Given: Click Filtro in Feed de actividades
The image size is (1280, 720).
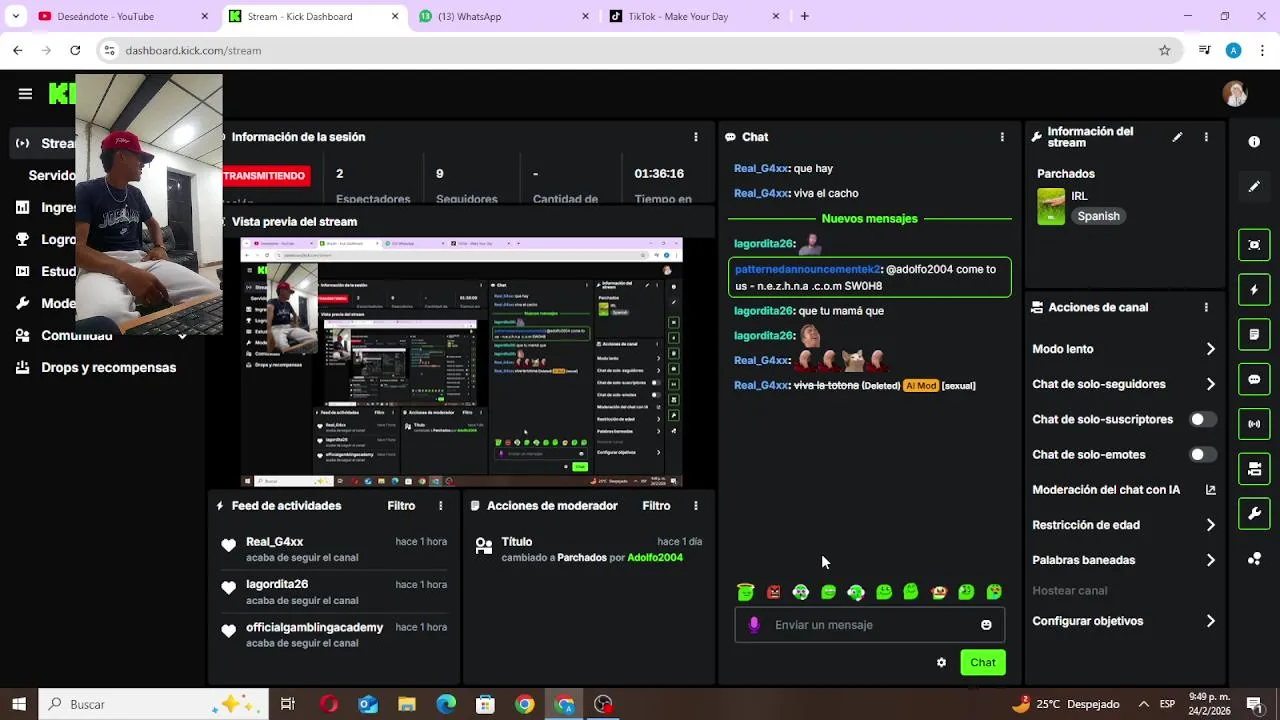Looking at the screenshot, I should pyautogui.click(x=401, y=506).
